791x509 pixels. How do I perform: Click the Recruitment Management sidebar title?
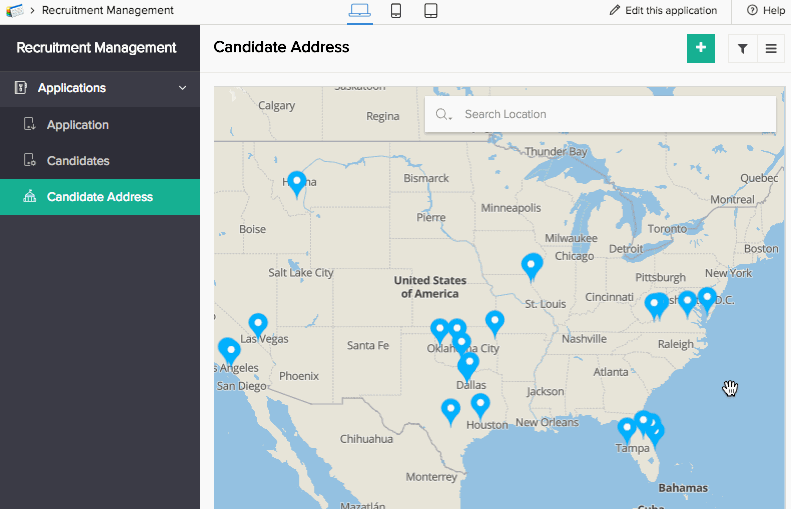[96, 47]
